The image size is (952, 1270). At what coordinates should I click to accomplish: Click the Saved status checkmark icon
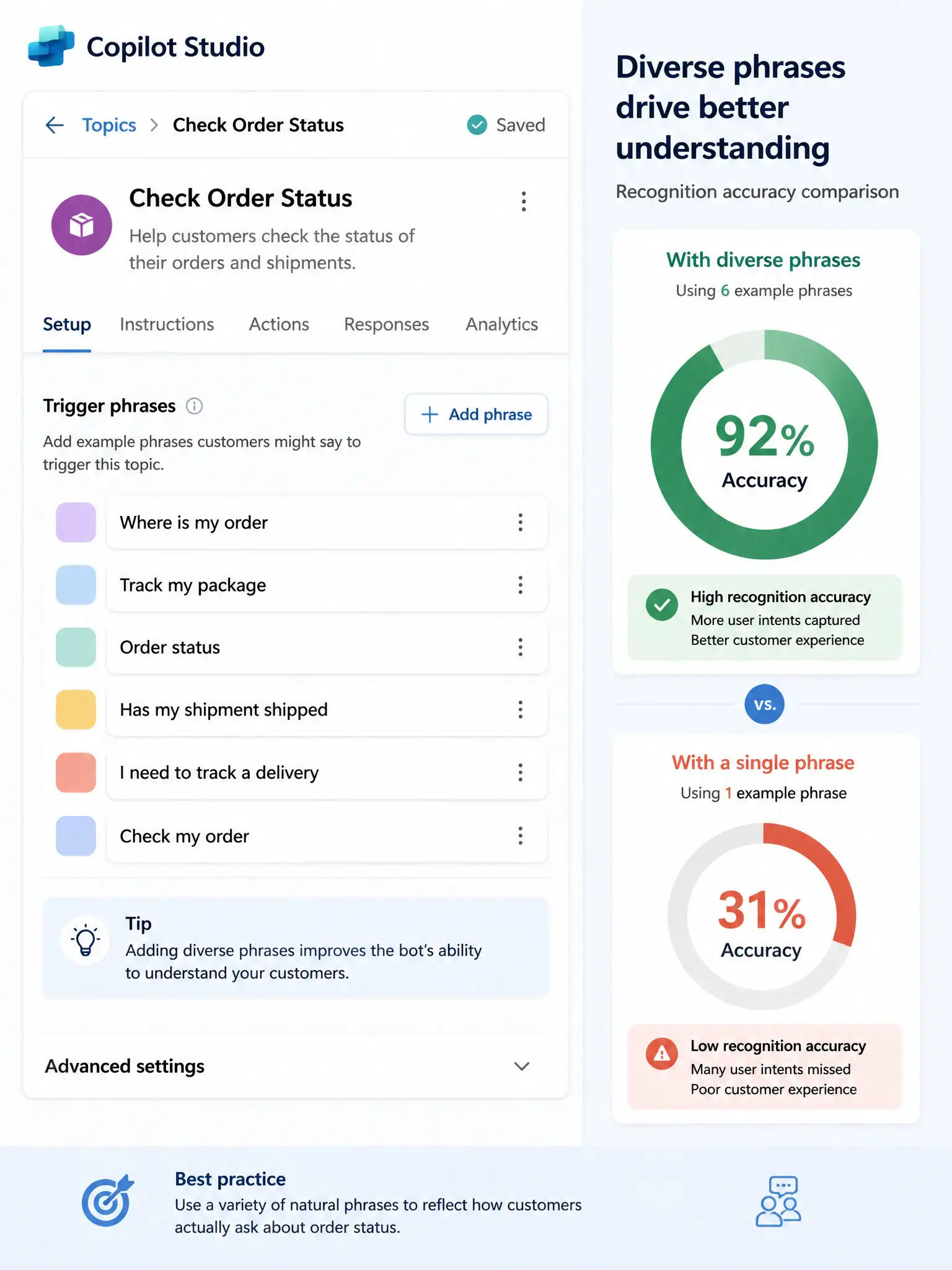tap(477, 125)
